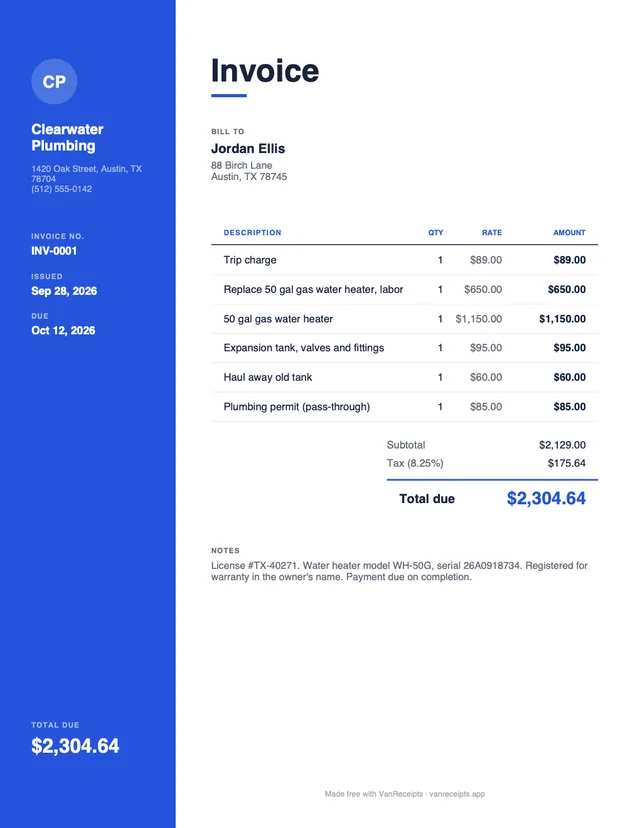Click the sidebar total $2,304.64
This screenshot has height=828, width=640.
point(75,746)
